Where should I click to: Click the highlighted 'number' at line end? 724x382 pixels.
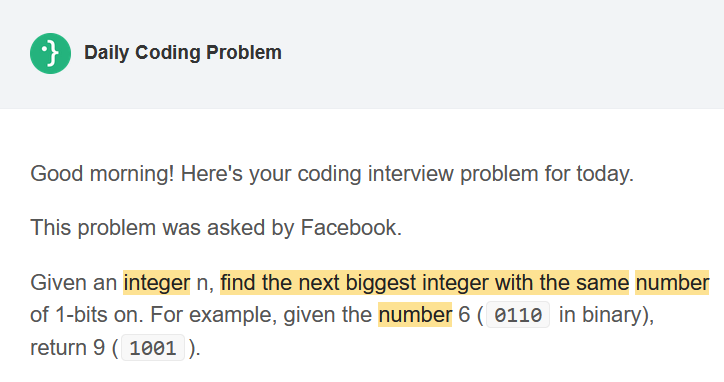click(672, 282)
